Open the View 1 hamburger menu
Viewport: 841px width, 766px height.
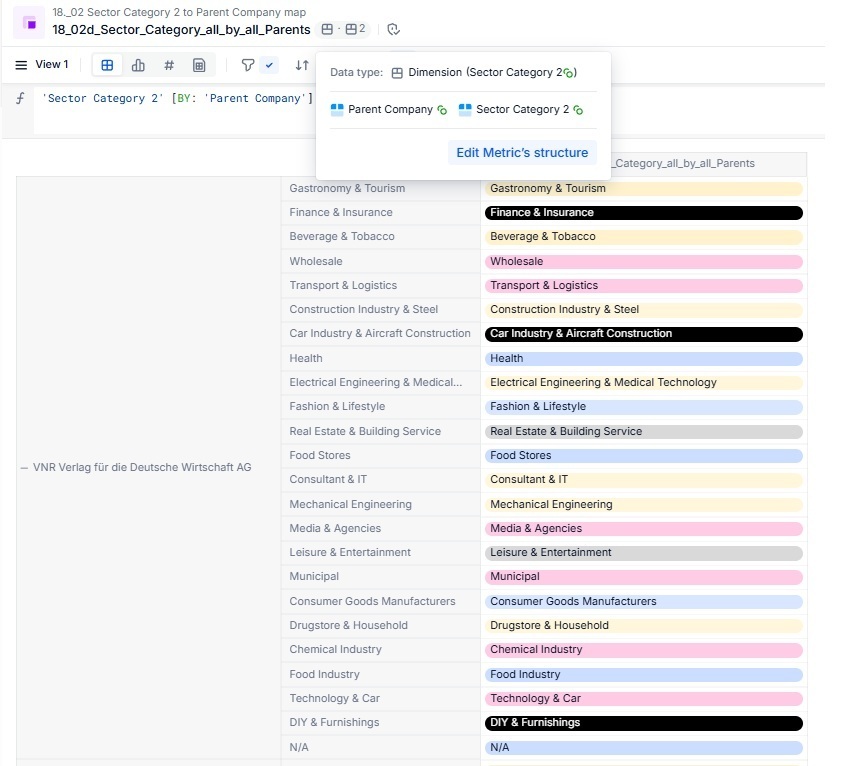21,65
